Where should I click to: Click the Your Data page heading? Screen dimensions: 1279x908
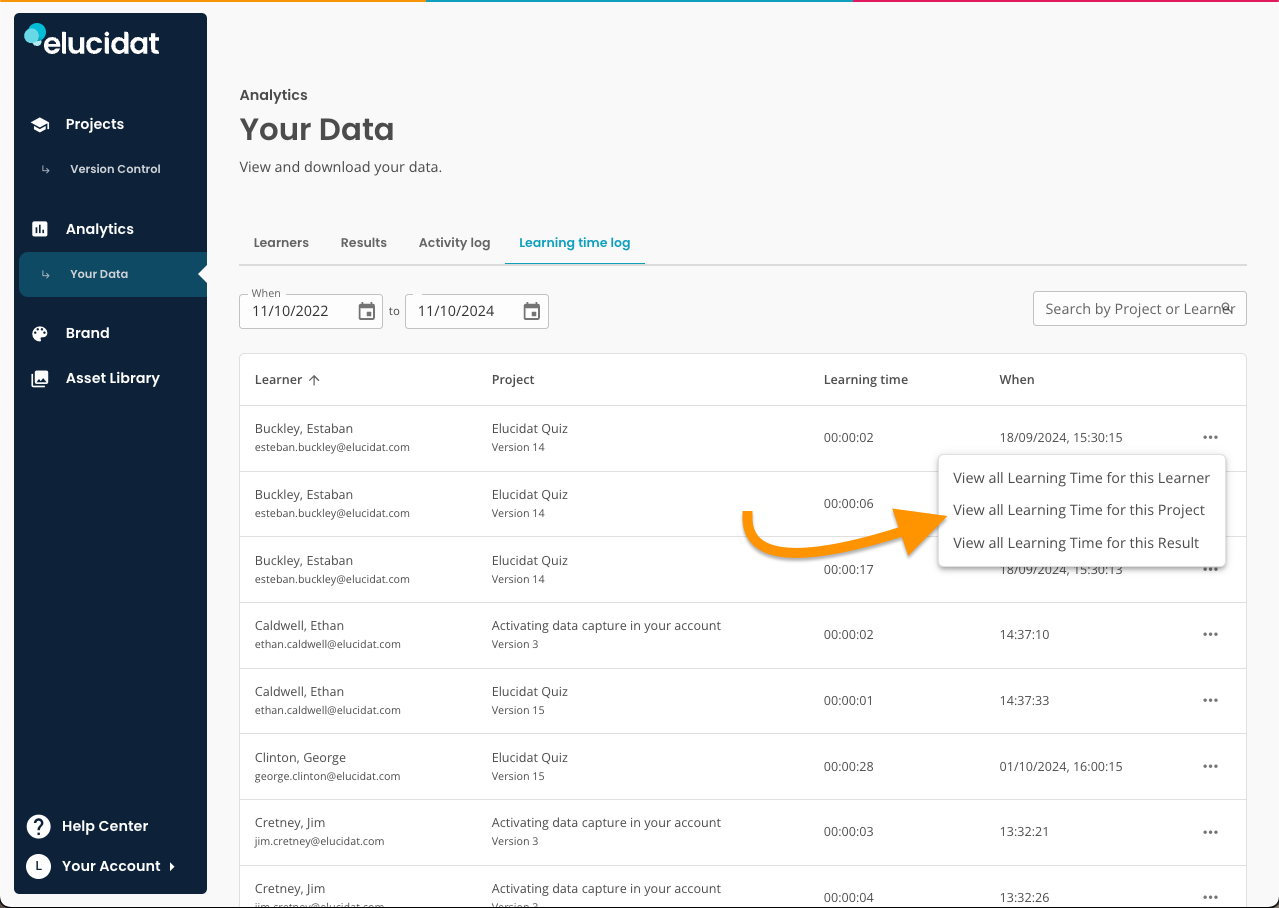(x=317, y=130)
